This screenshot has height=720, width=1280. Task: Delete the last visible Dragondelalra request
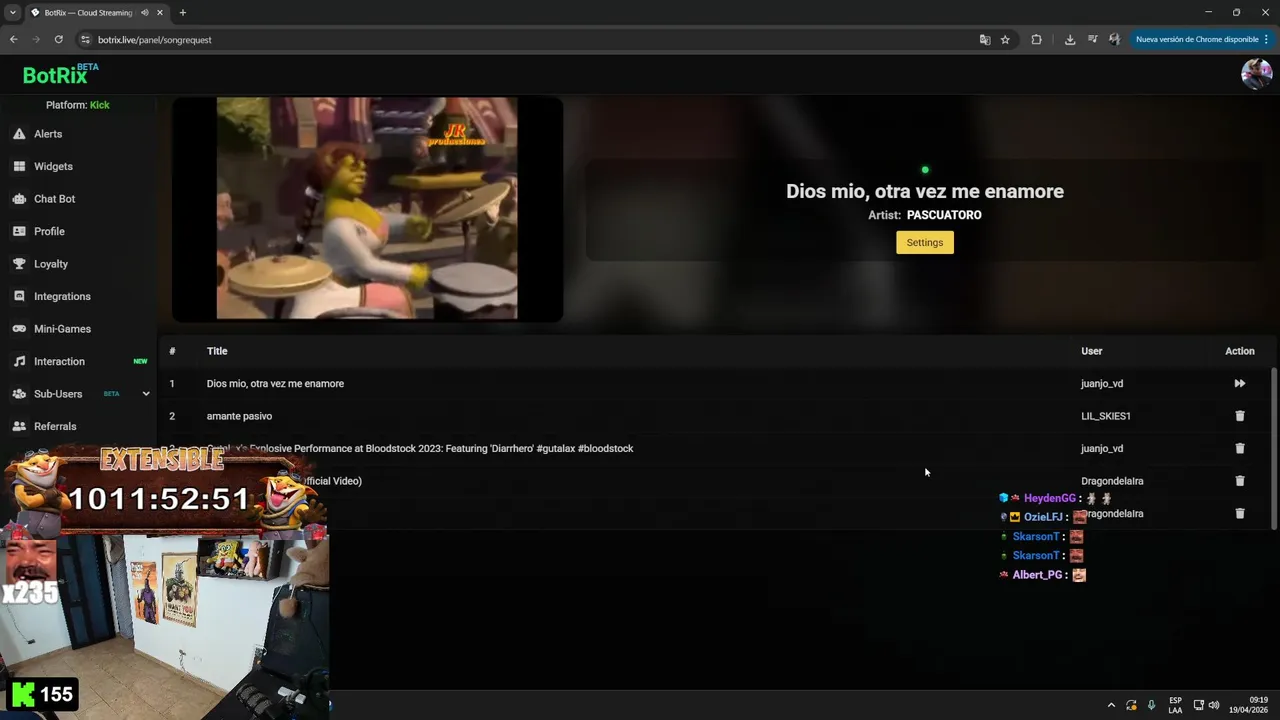[x=1240, y=513]
